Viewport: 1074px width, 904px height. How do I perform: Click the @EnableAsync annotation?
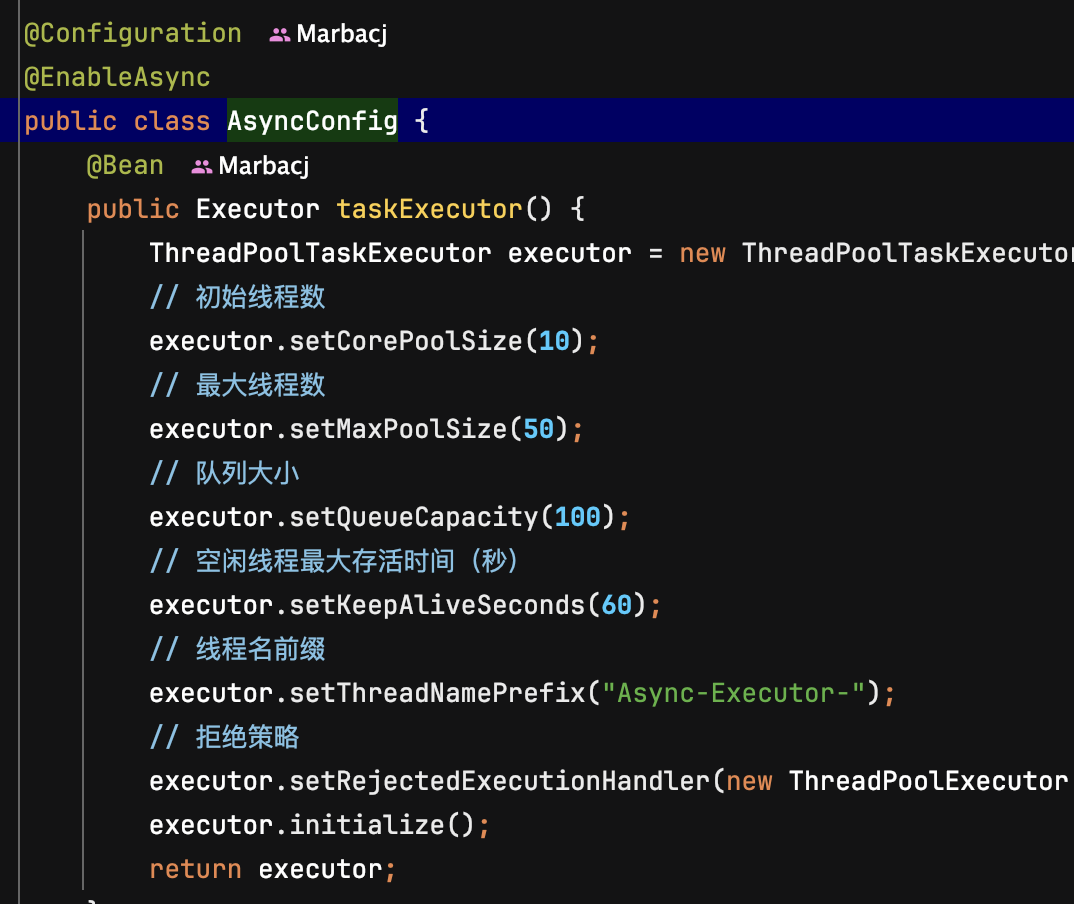pos(117,78)
